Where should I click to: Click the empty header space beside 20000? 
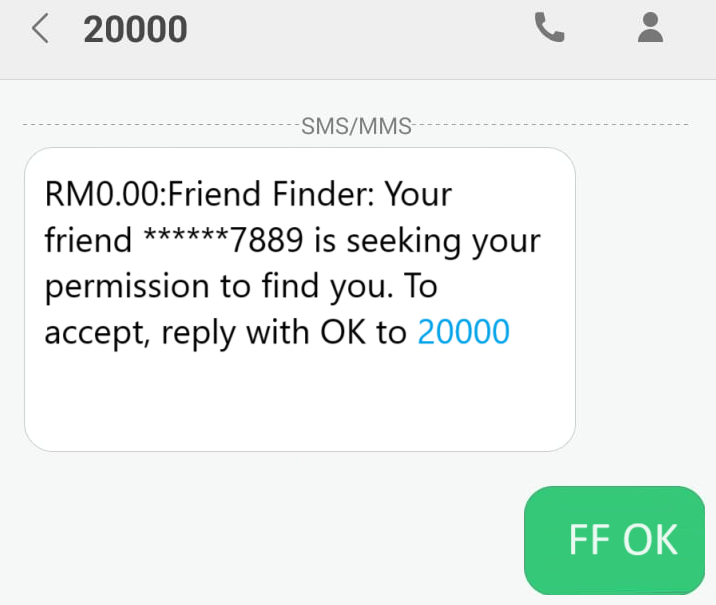pyautogui.click(x=360, y=30)
